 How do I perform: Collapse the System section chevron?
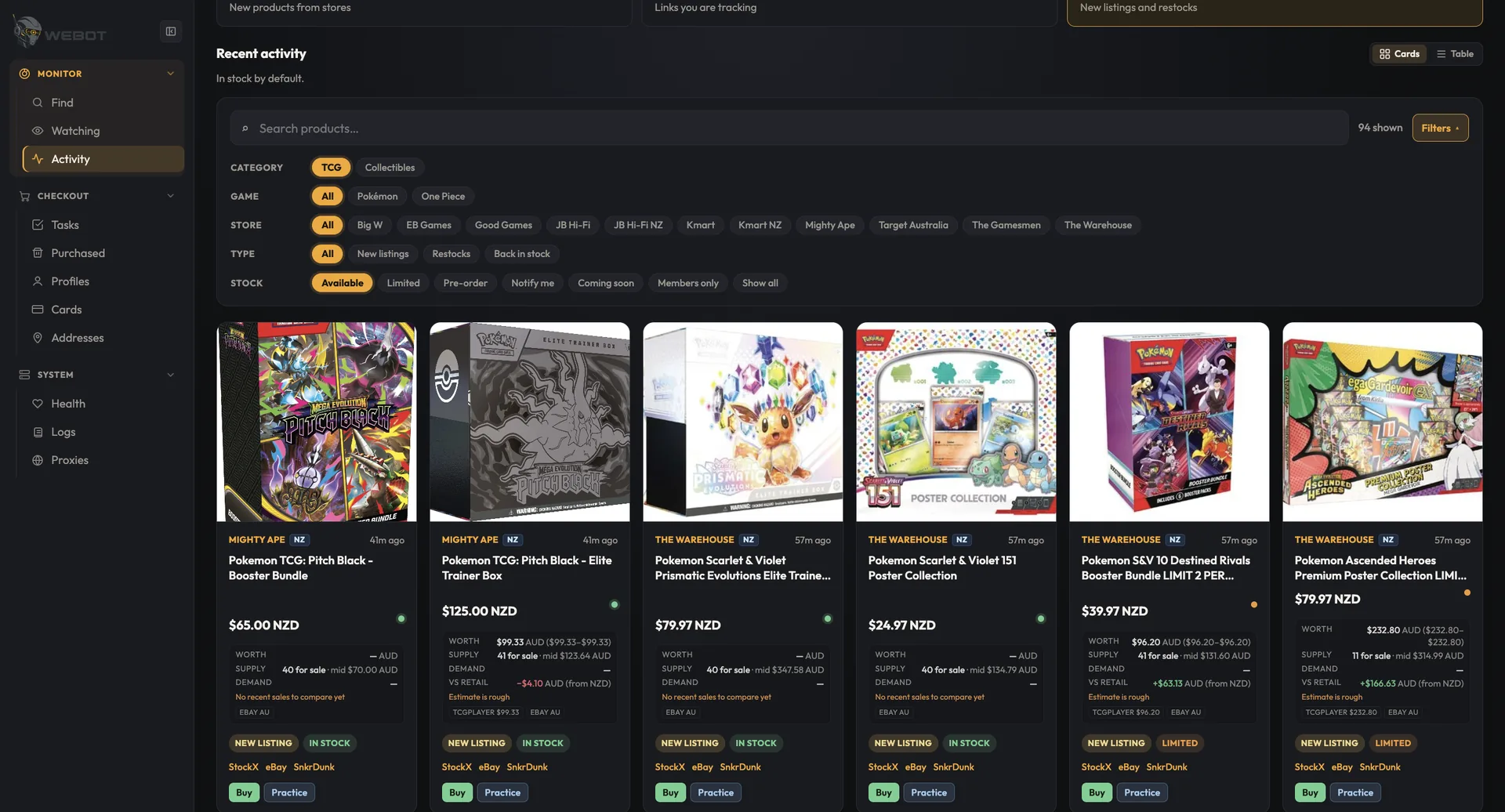point(170,375)
